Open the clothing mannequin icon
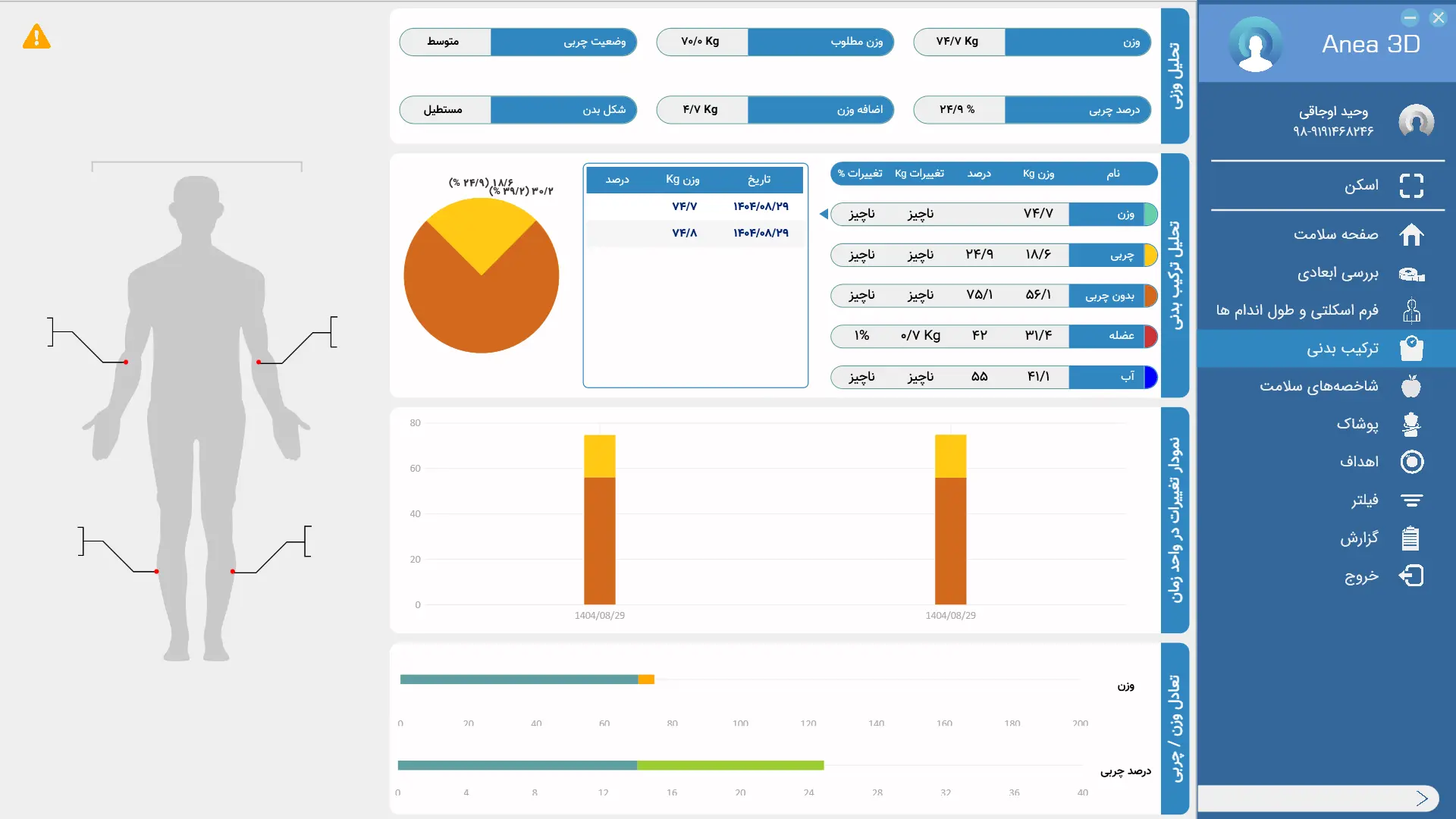1456x819 pixels. tap(1410, 425)
